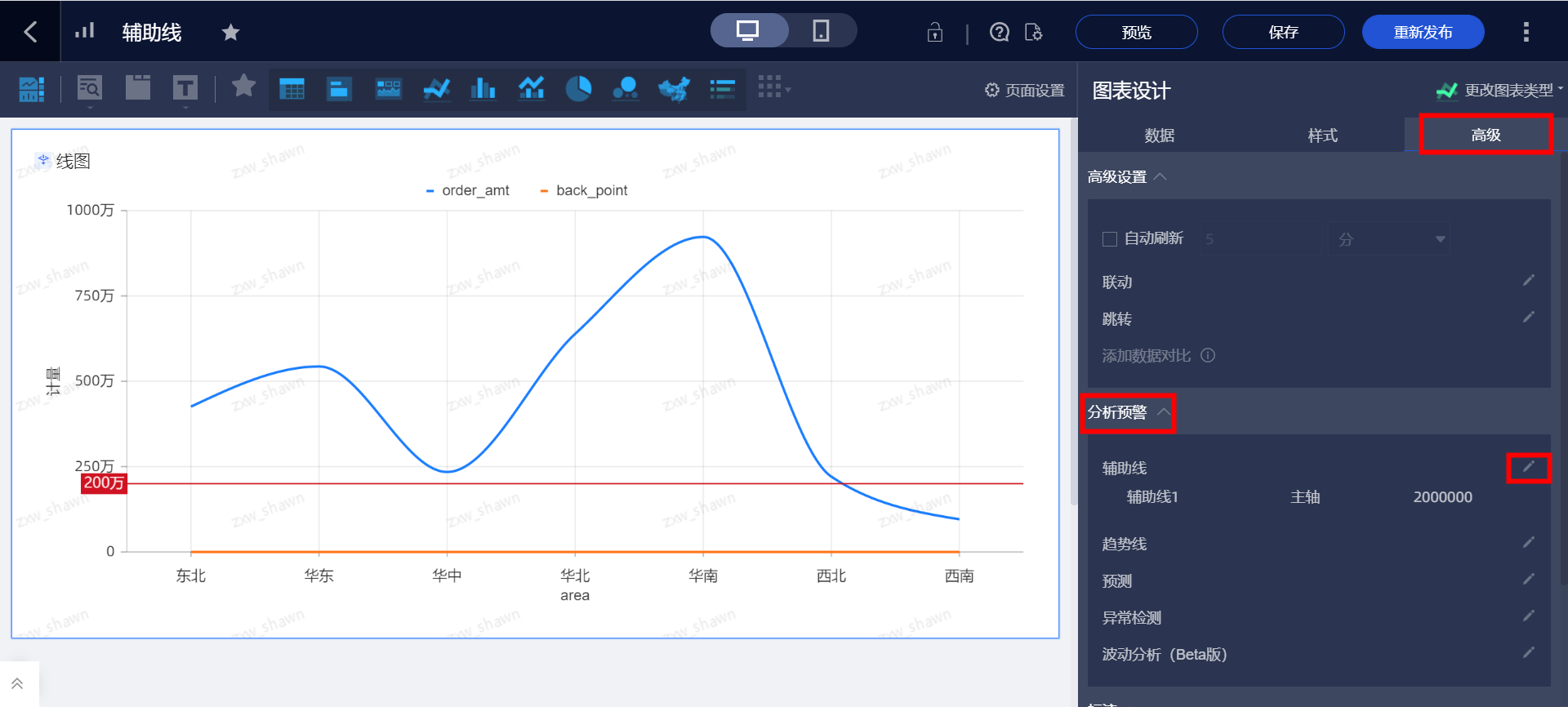Favorite the dashboard with star icon

[x=230, y=33]
